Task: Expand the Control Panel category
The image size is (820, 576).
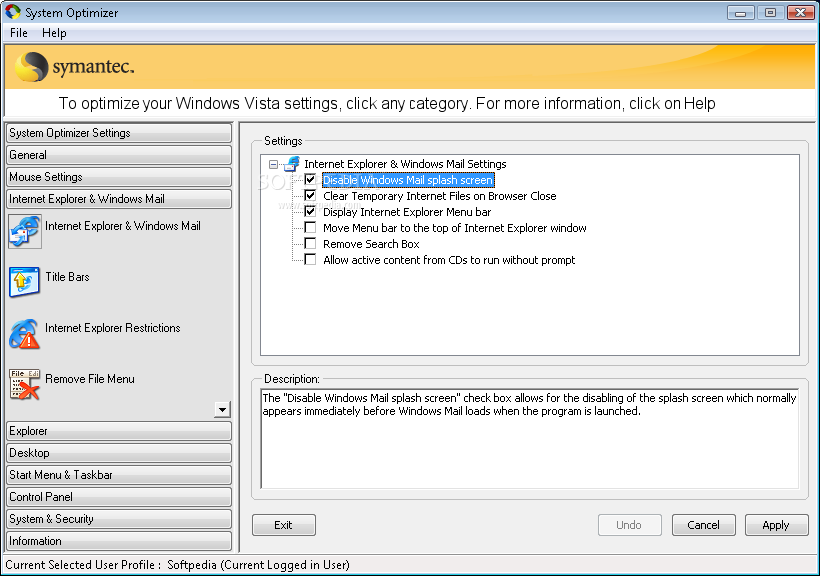Action: coord(119,497)
